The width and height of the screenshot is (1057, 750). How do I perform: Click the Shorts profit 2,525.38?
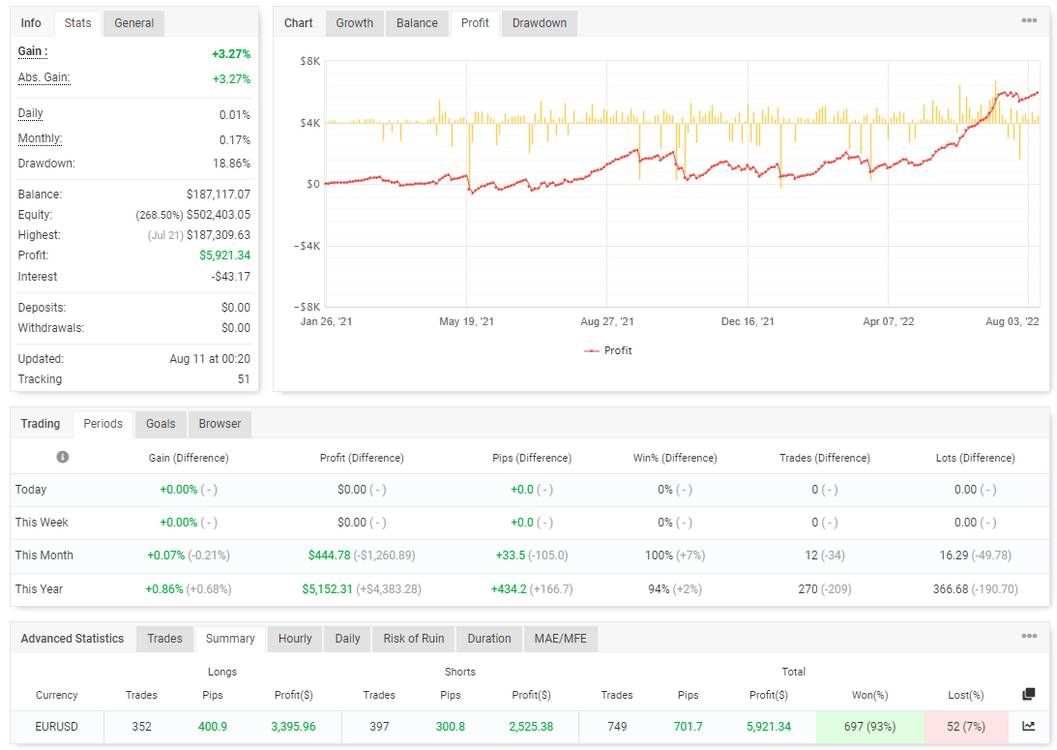pos(531,726)
